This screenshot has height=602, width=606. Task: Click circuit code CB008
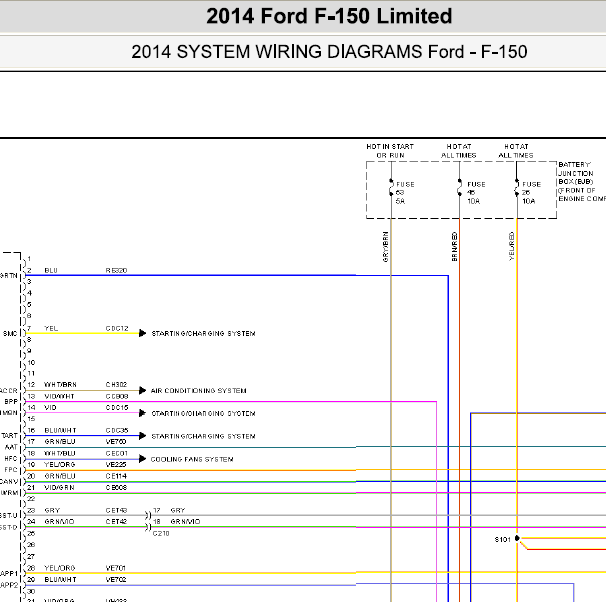click(x=116, y=488)
